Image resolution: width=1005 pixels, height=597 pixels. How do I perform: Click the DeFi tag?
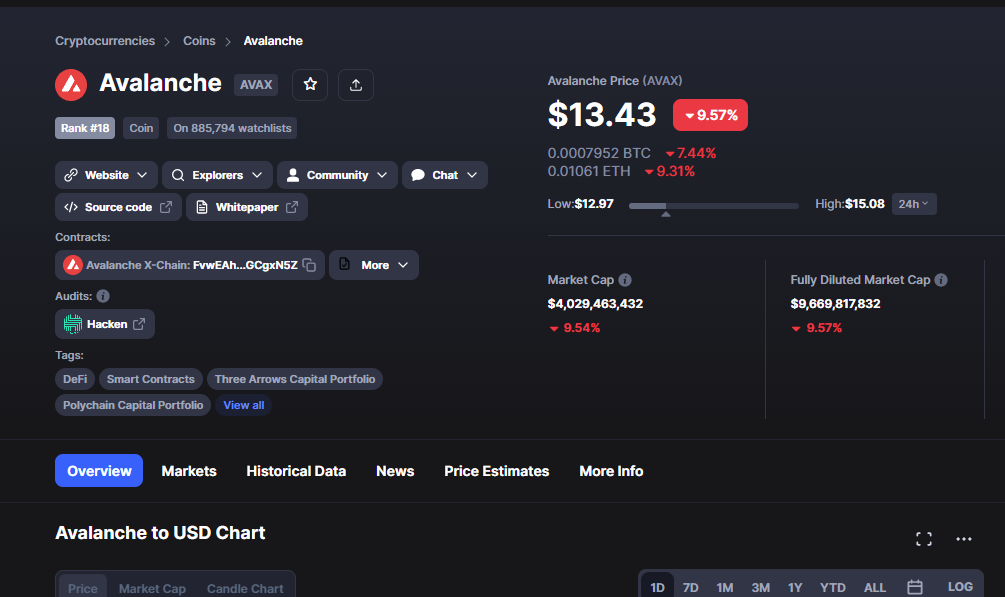75,379
